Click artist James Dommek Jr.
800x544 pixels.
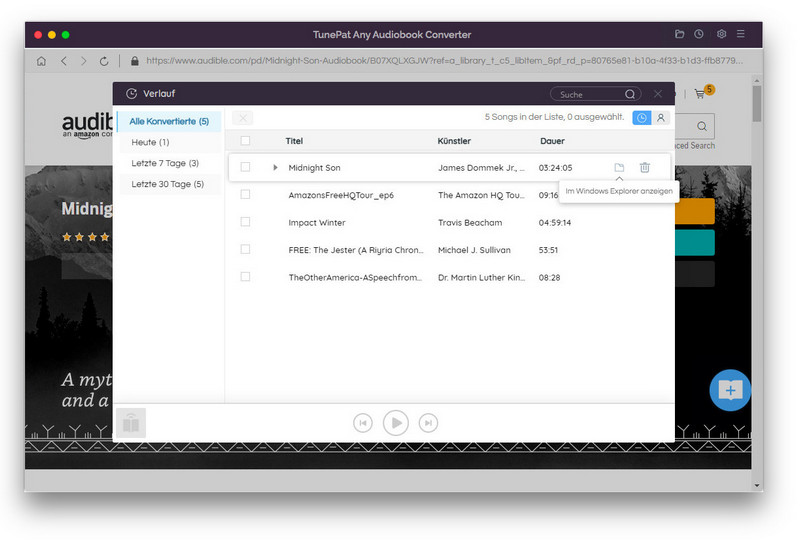(x=481, y=168)
